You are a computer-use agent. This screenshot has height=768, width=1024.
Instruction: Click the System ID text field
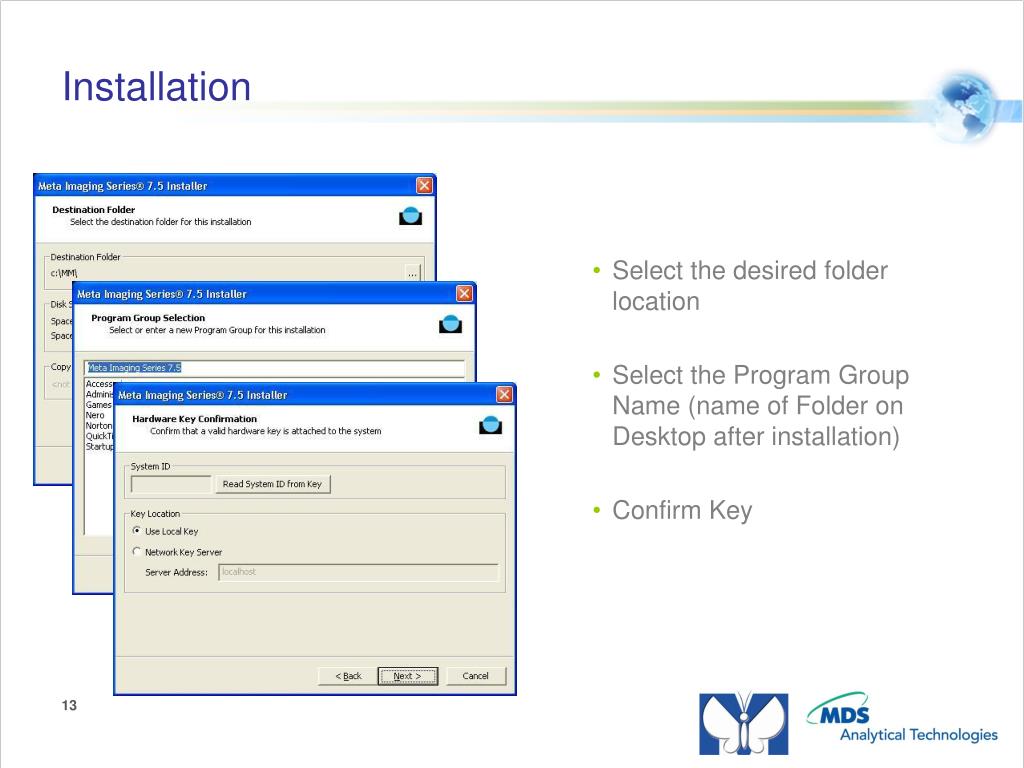point(171,484)
